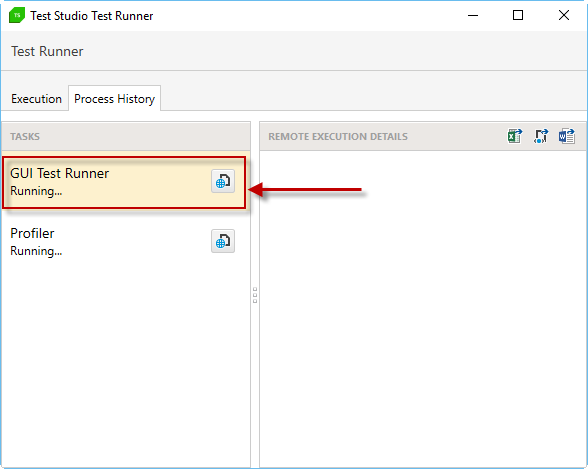Close the Test Studio Test Runner window
Screen dimensions: 588x469
[x=564, y=15]
